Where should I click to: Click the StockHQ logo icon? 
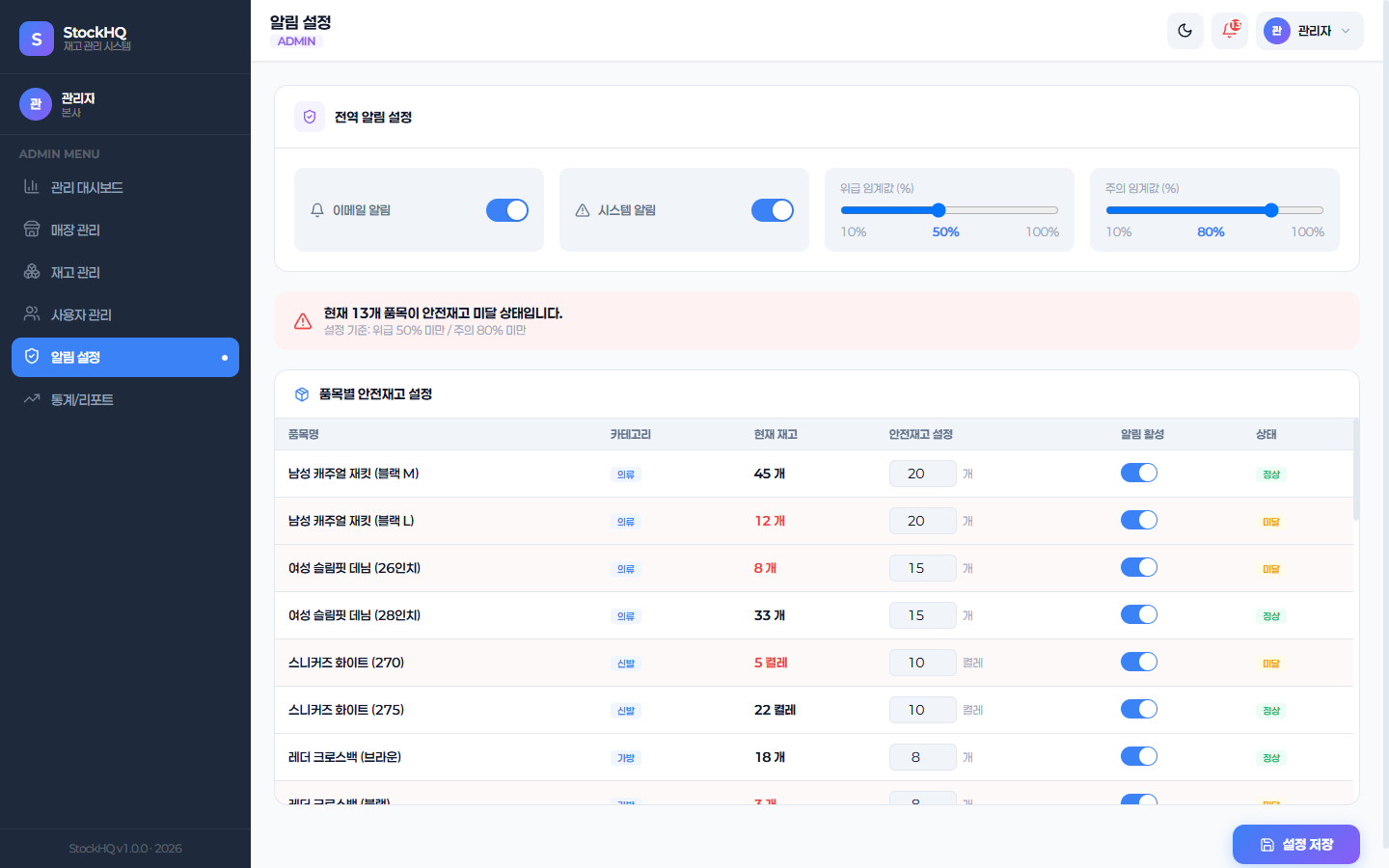pos(37,39)
